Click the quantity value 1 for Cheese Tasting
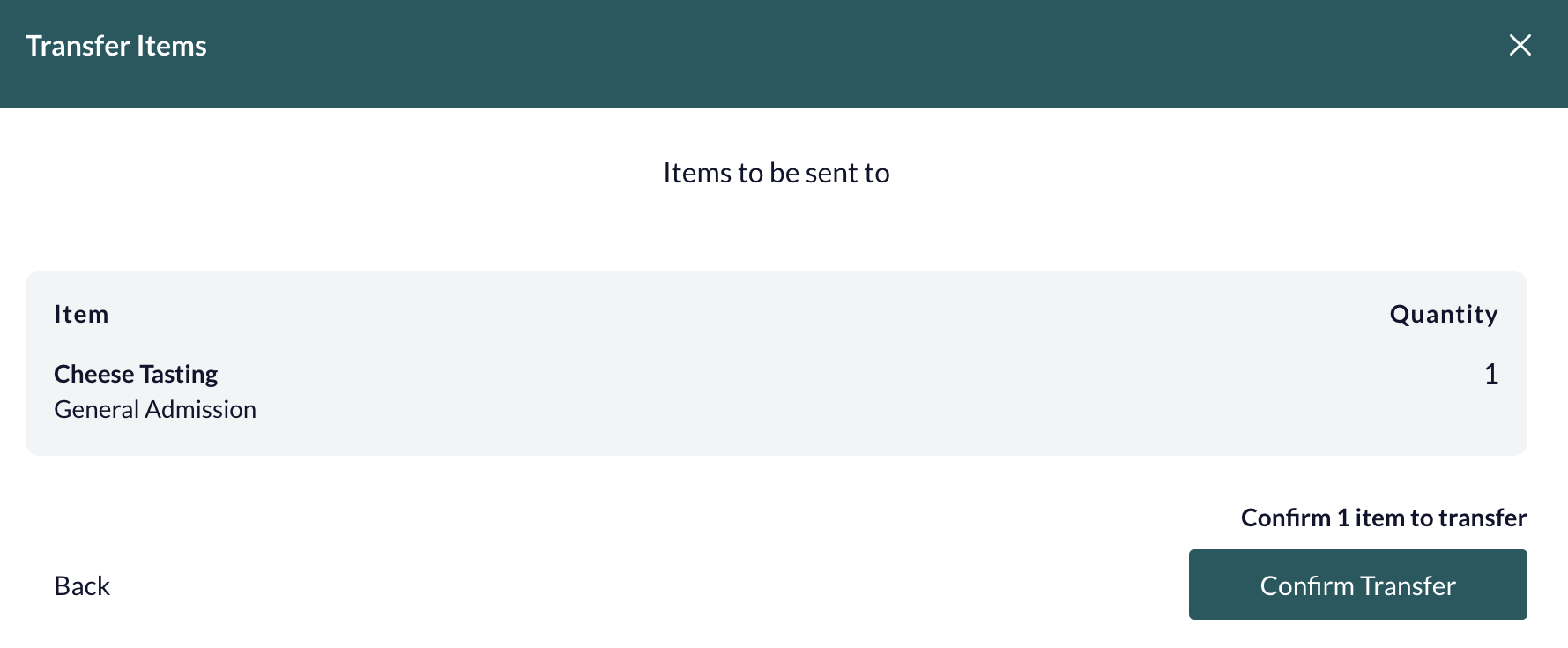Screen dimensions: 1568x648 pyautogui.click(x=1491, y=374)
